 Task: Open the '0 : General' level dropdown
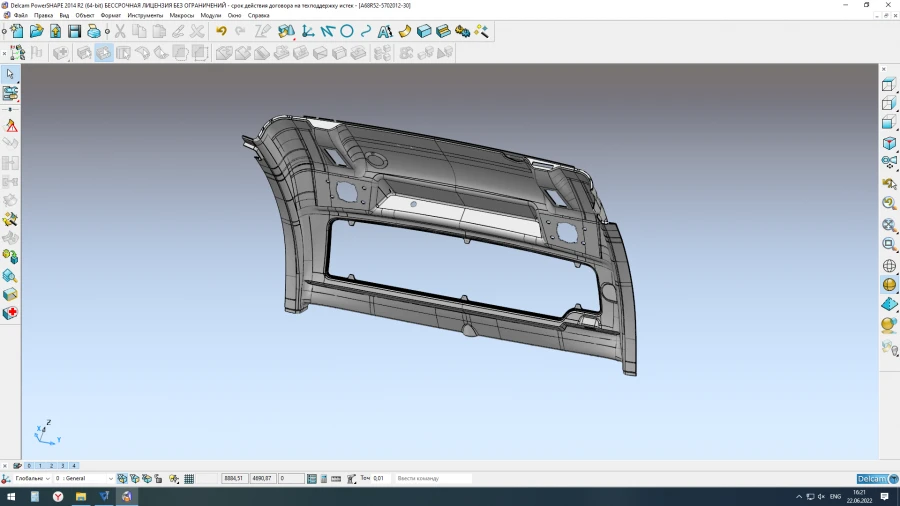coord(110,479)
